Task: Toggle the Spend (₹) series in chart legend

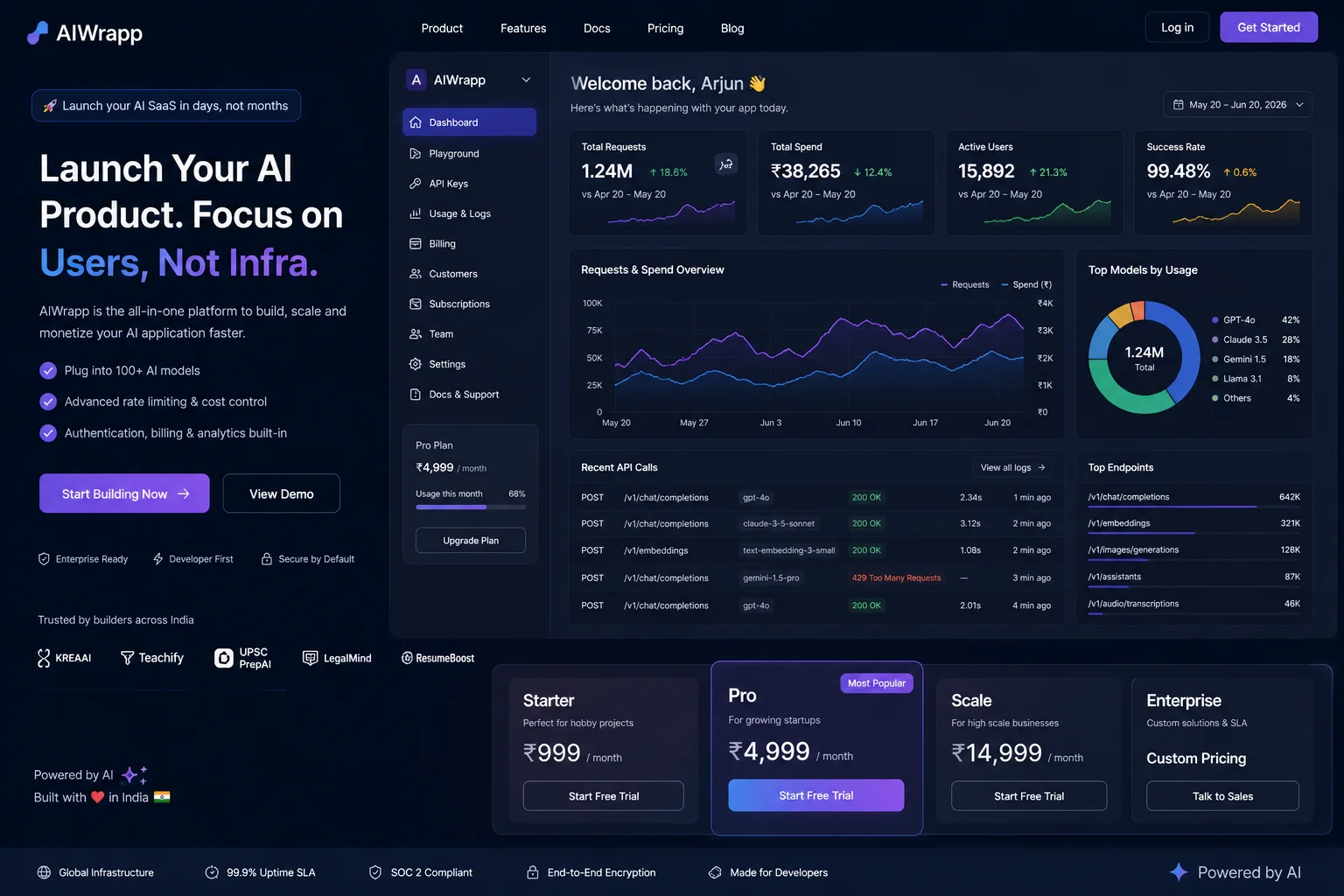Action: (x=1026, y=284)
